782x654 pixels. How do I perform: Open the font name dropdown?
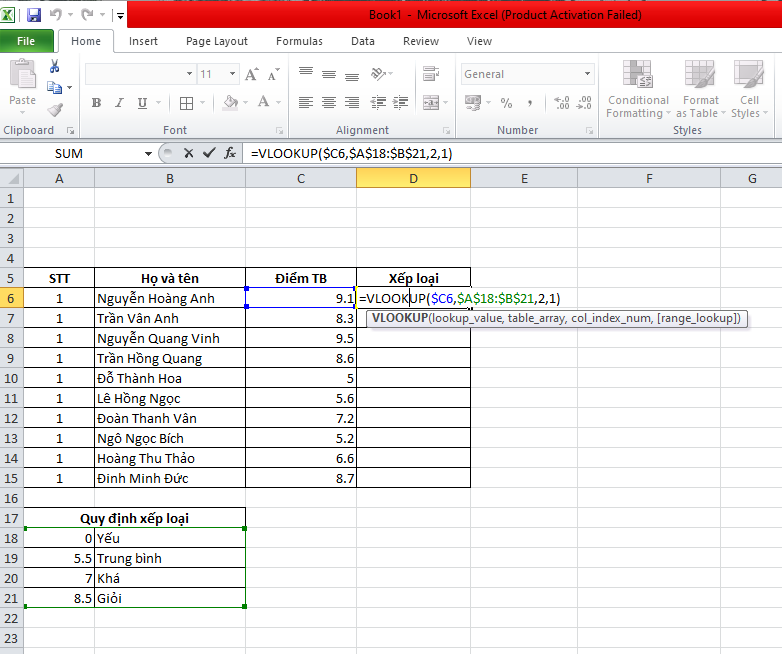pos(190,74)
